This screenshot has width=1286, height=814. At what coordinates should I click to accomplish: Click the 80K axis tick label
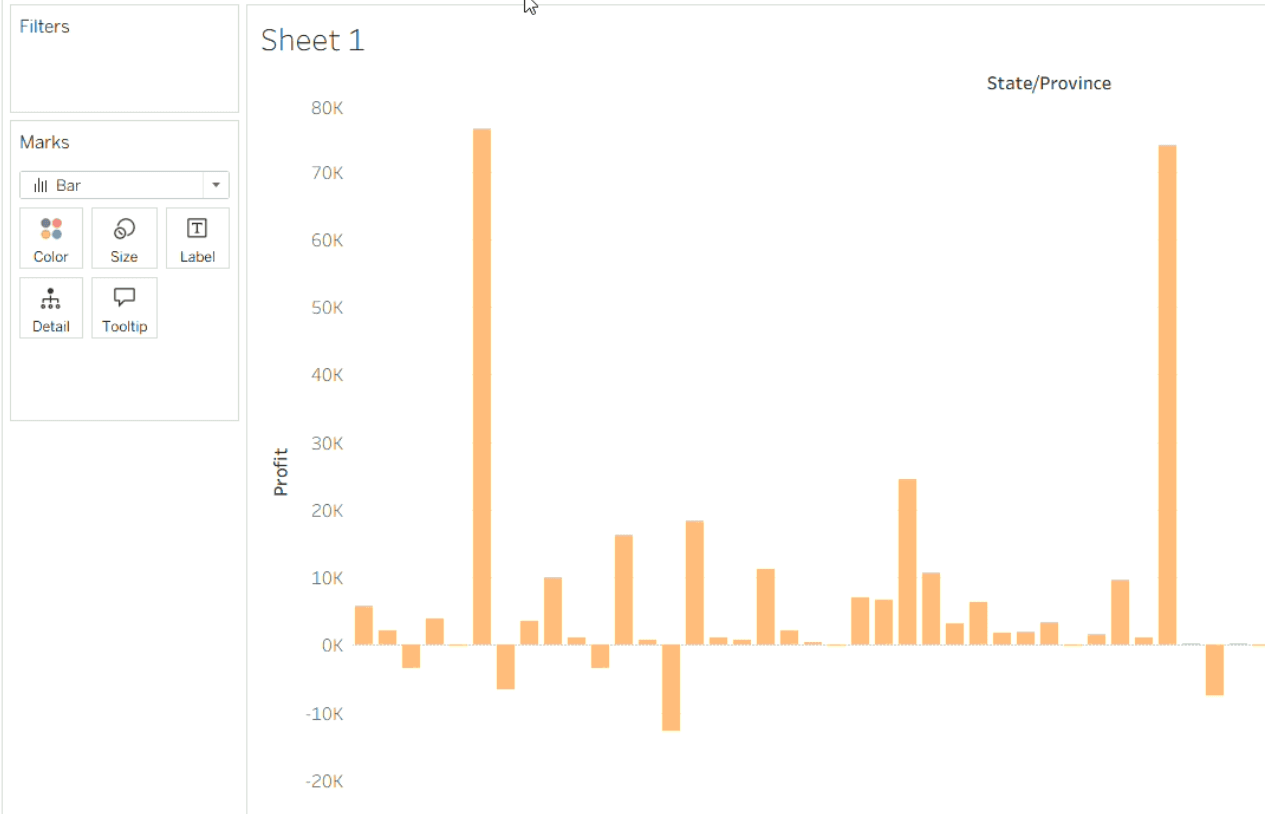327,107
